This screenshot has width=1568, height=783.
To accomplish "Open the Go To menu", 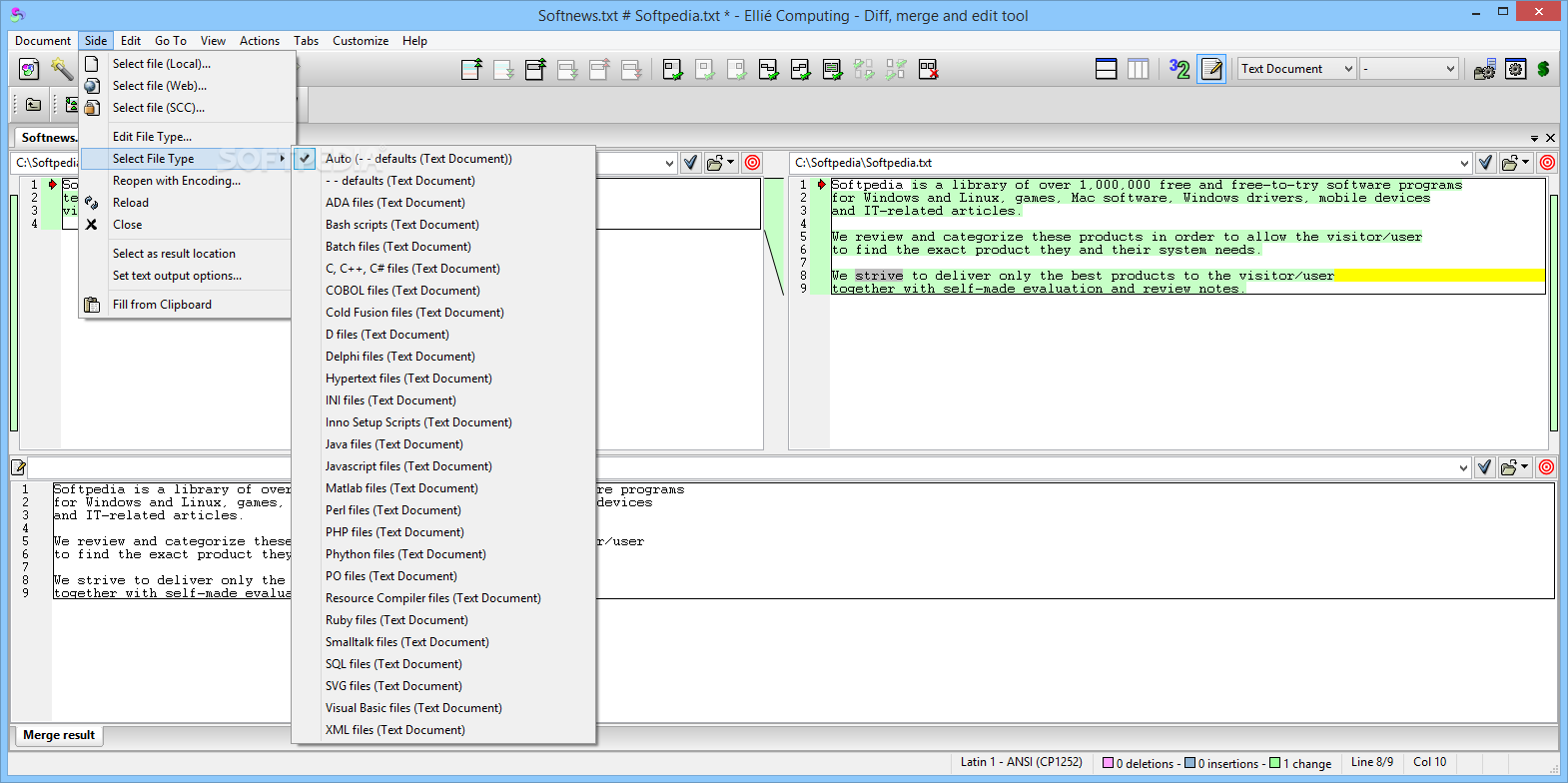I will click(x=171, y=41).
